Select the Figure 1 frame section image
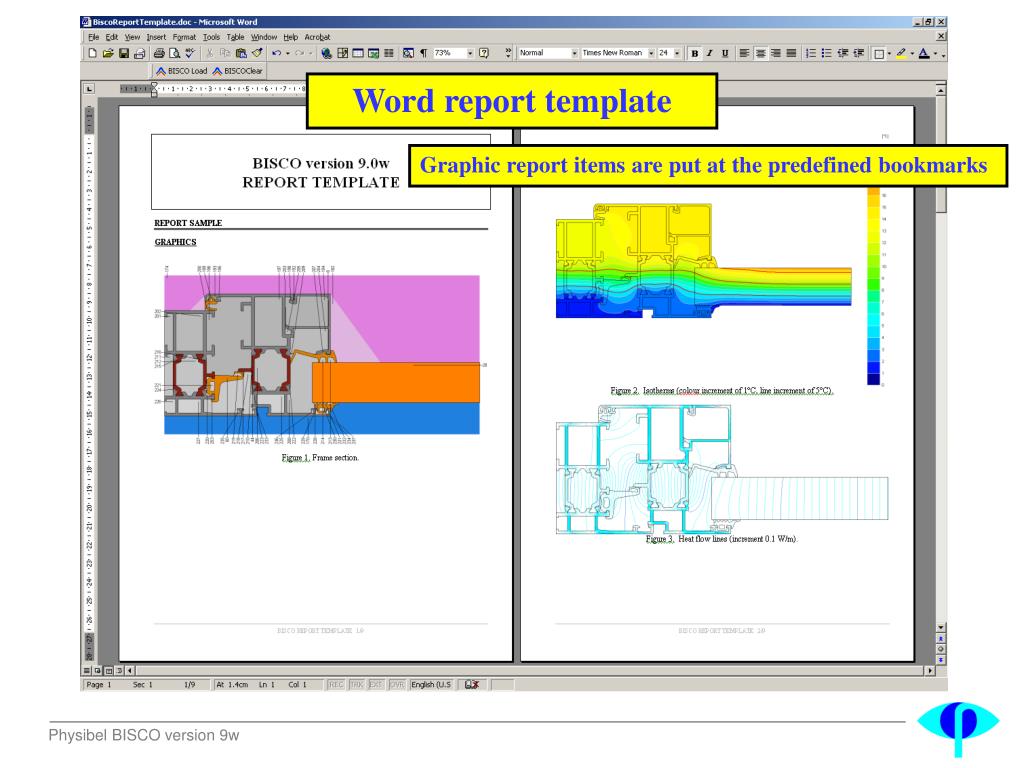Screen dimensions: 1024x768 point(322,355)
